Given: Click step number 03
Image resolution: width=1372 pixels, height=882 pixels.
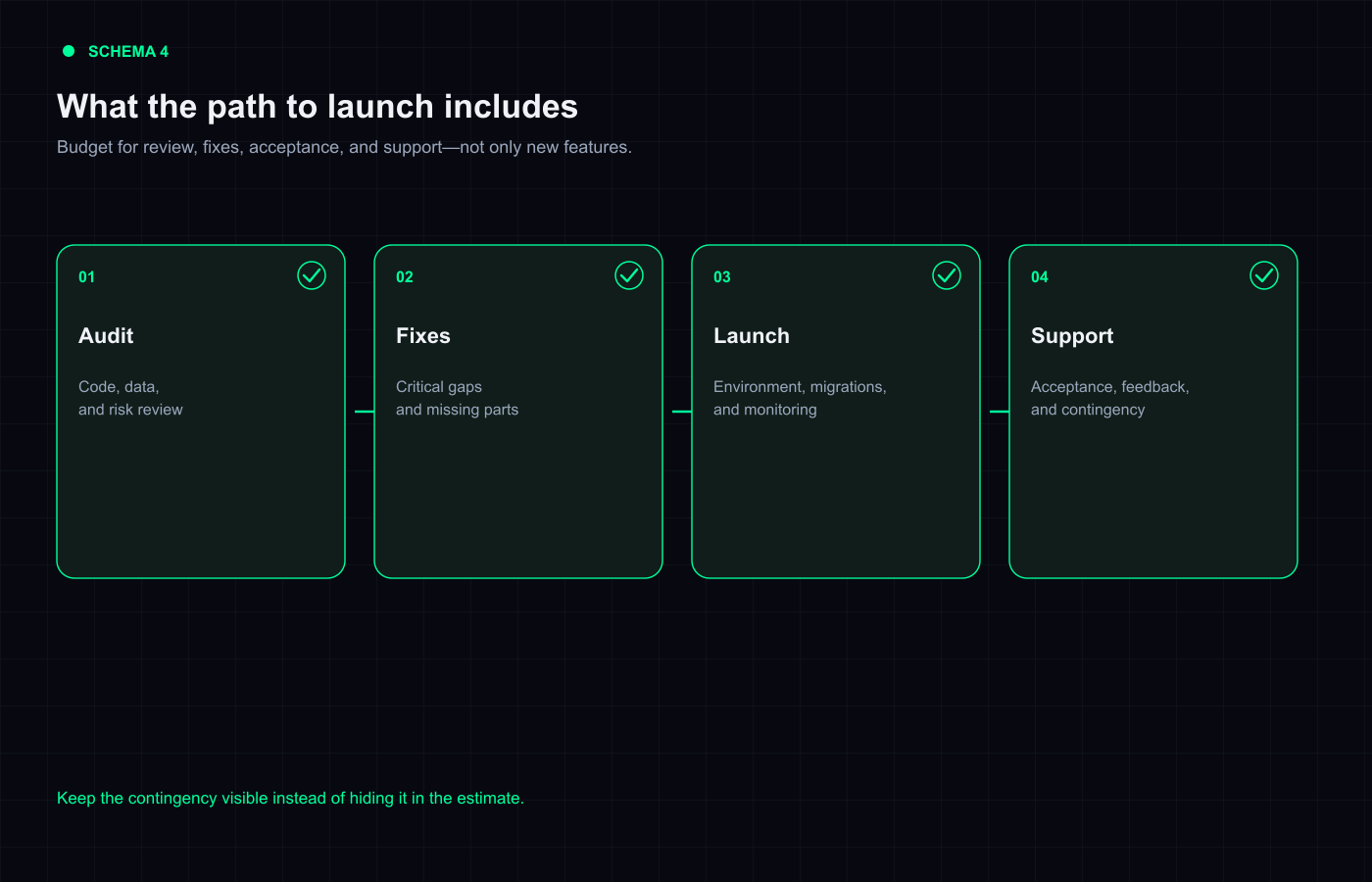Looking at the screenshot, I should 722,277.
